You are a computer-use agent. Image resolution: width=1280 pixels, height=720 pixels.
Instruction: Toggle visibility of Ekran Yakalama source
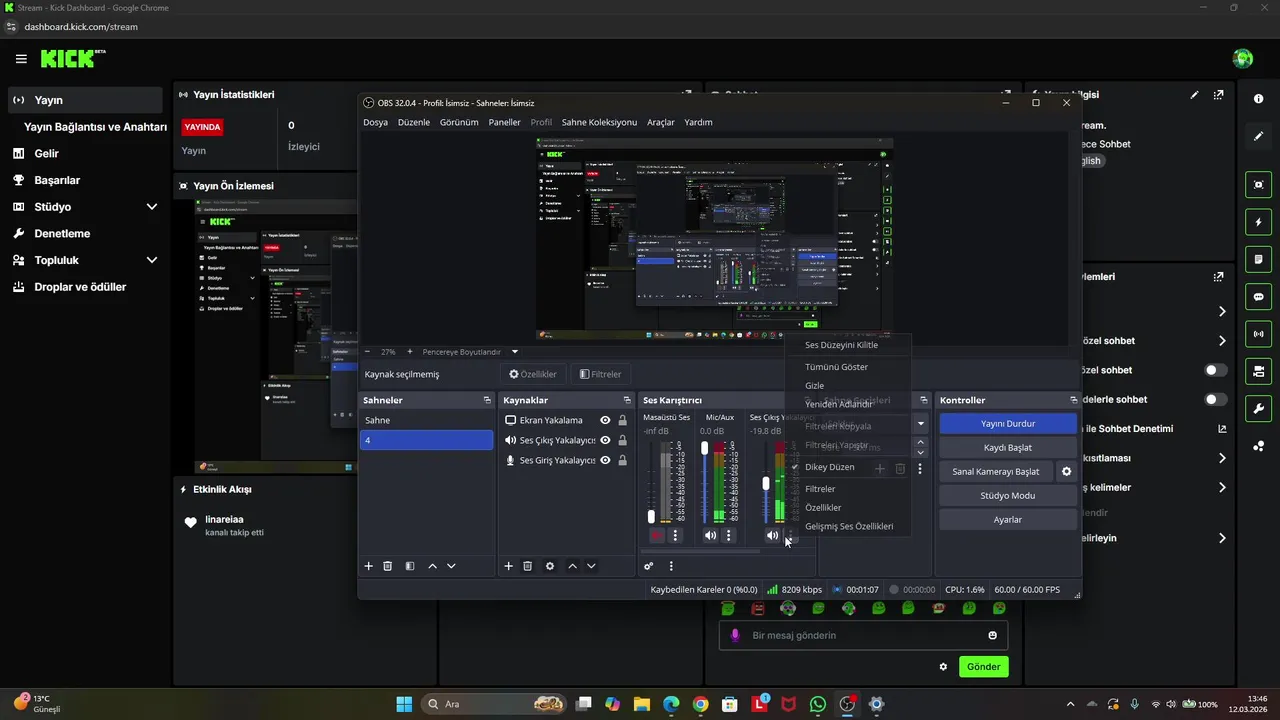pyautogui.click(x=605, y=420)
